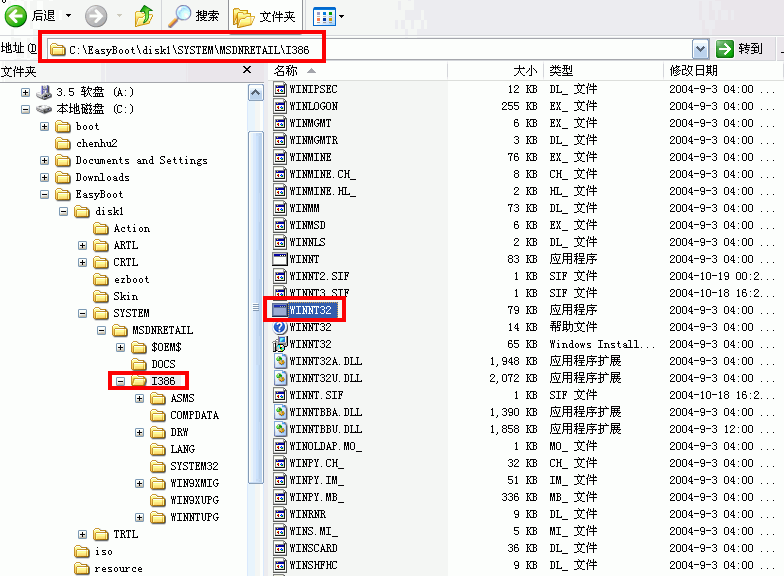Click the folder tree scrollbar up arrow
The image size is (784, 576).
(x=256, y=93)
